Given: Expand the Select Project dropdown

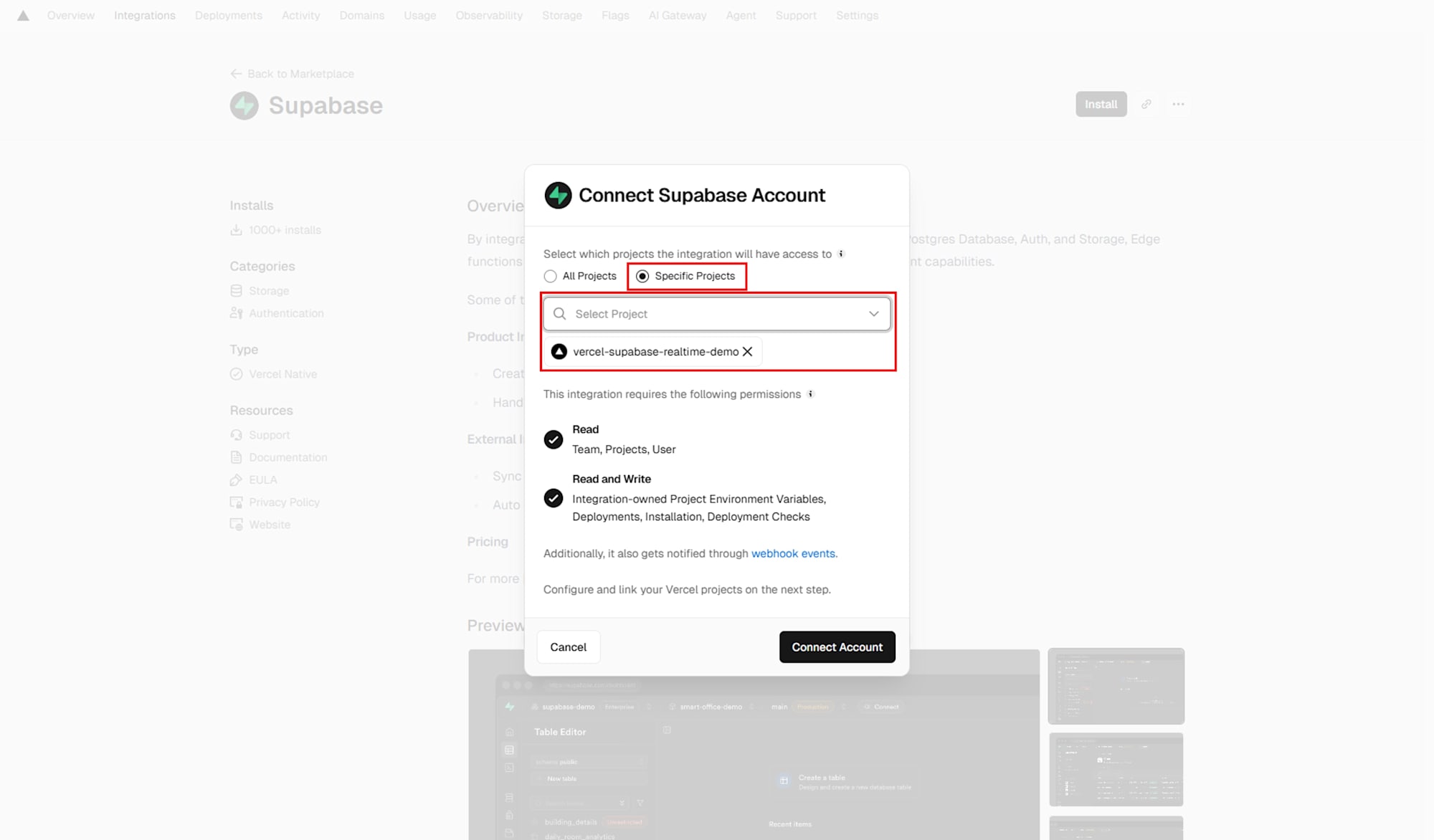Looking at the screenshot, I should coord(873,313).
